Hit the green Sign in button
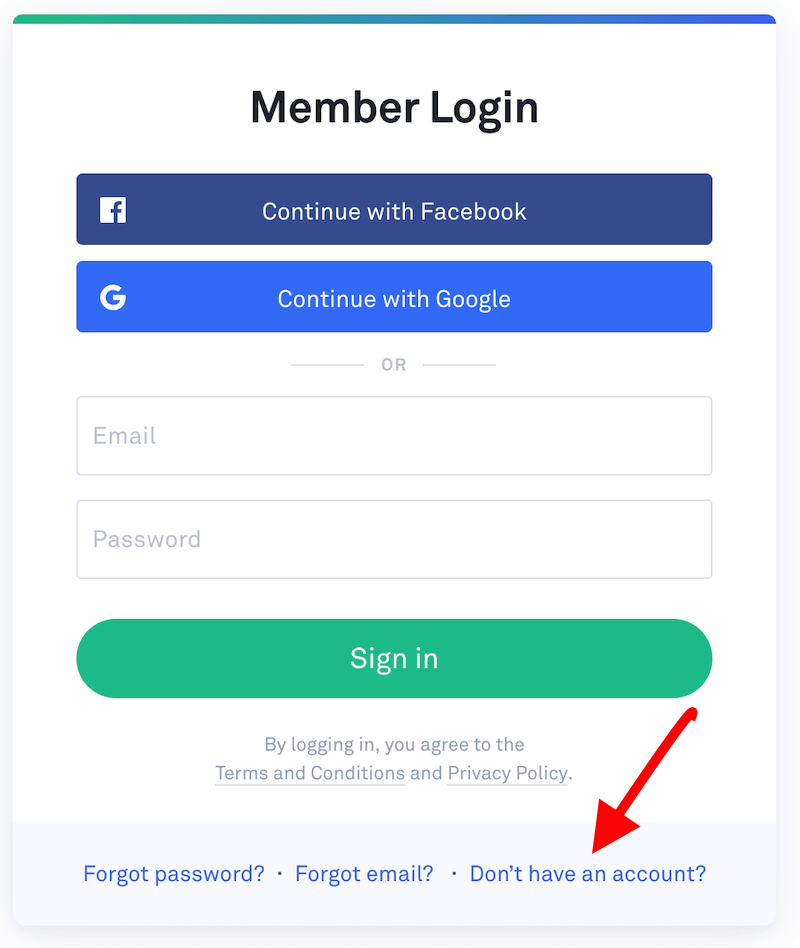This screenshot has height=948, width=800. pos(394,658)
